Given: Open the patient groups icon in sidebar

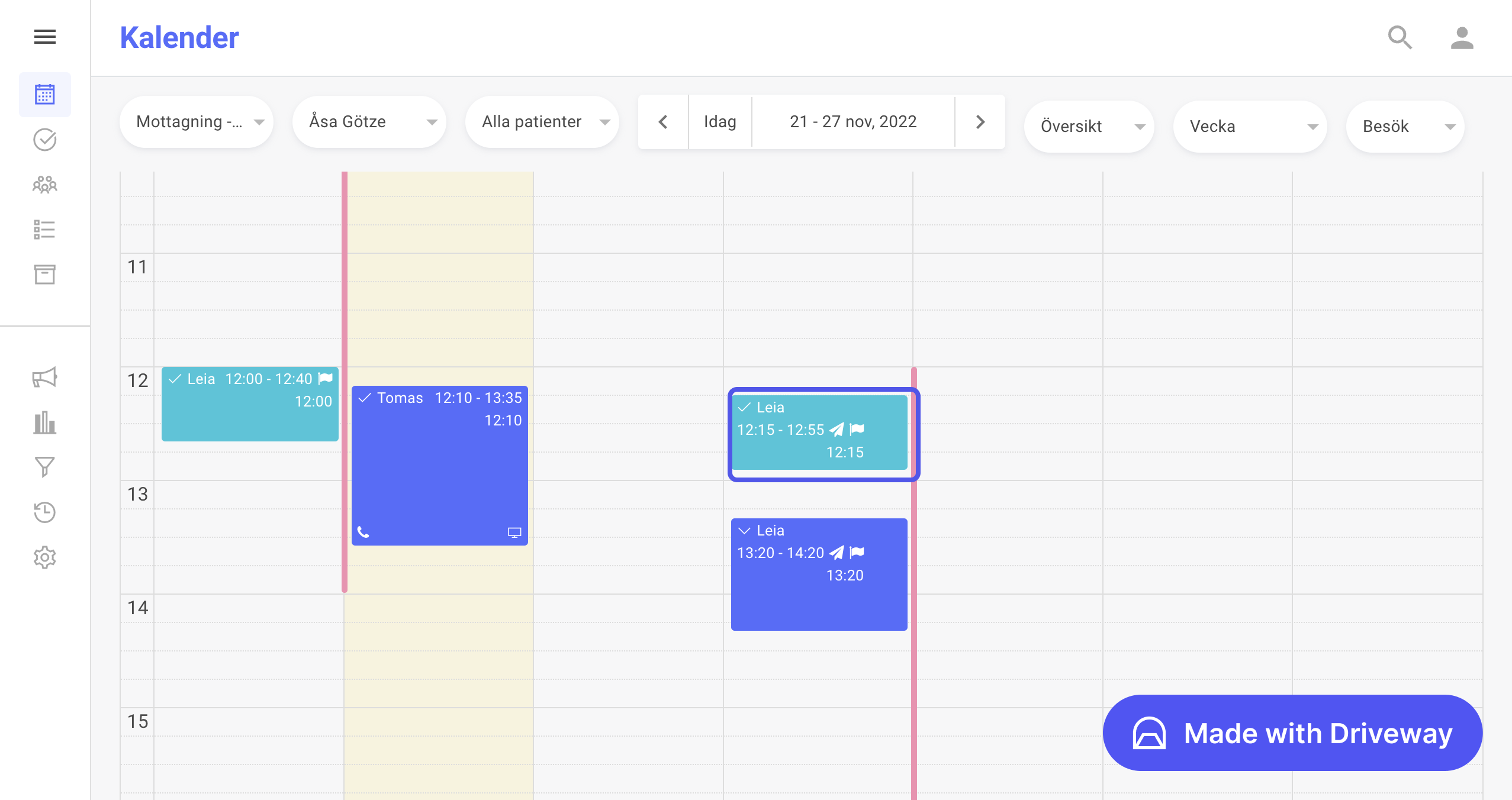Looking at the screenshot, I should coord(45,185).
